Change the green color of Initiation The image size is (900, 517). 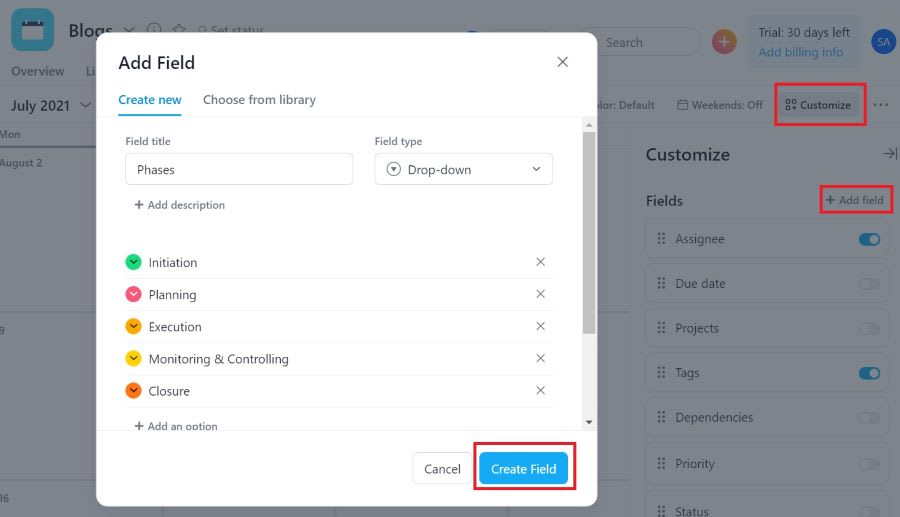[133, 262]
